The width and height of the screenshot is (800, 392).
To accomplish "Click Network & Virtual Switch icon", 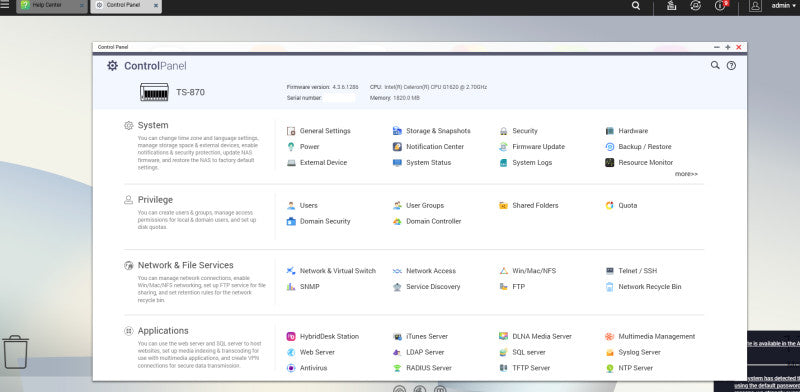I will [x=291, y=271].
